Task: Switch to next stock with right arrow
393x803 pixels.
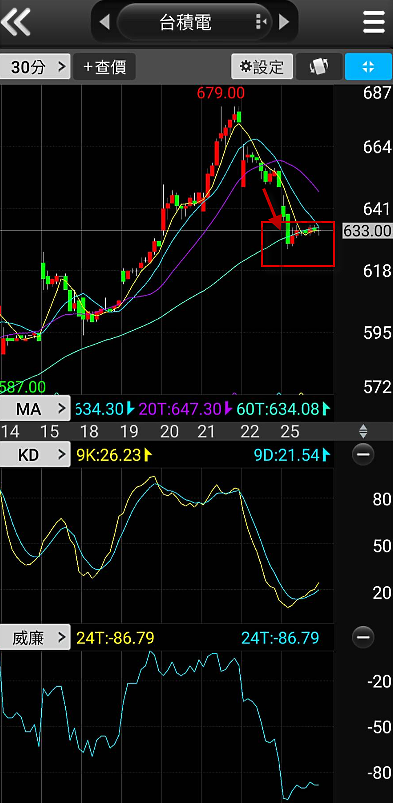Action: [x=284, y=22]
